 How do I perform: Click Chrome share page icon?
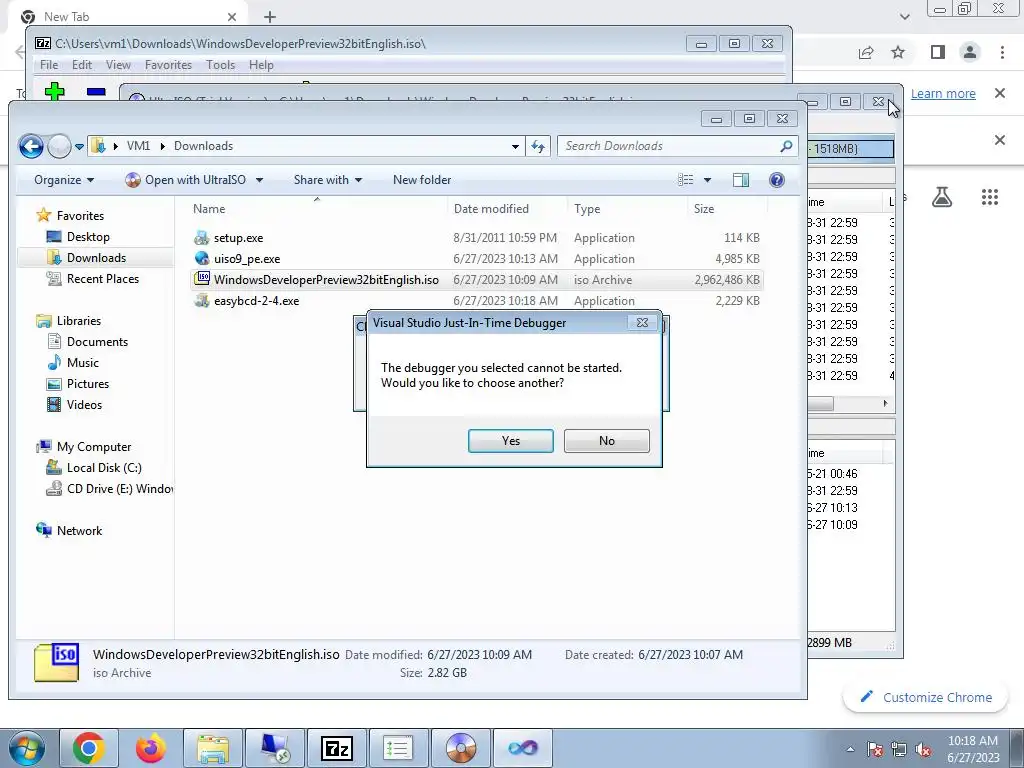tap(866, 52)
